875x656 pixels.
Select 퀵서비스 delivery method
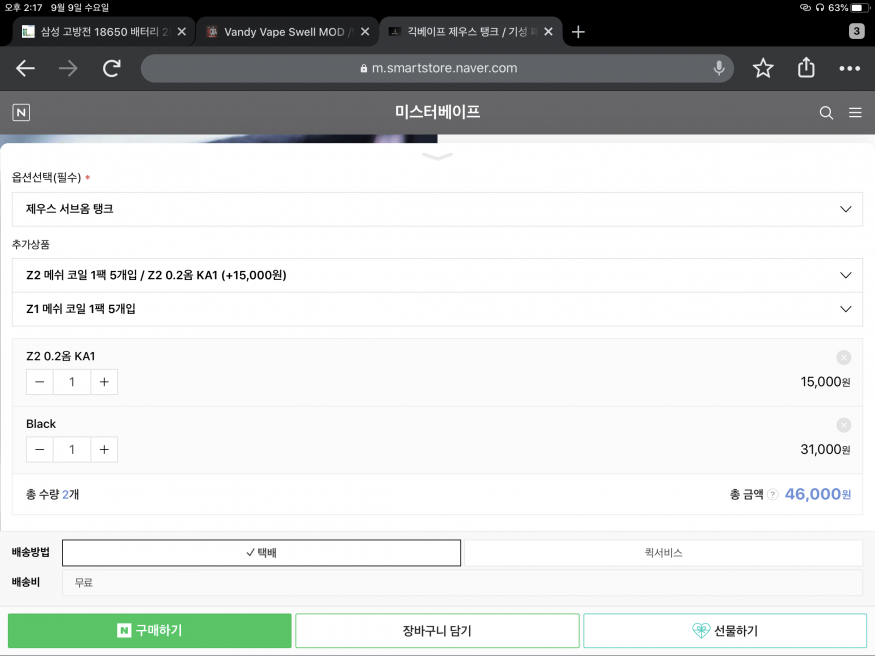point(664,553)
